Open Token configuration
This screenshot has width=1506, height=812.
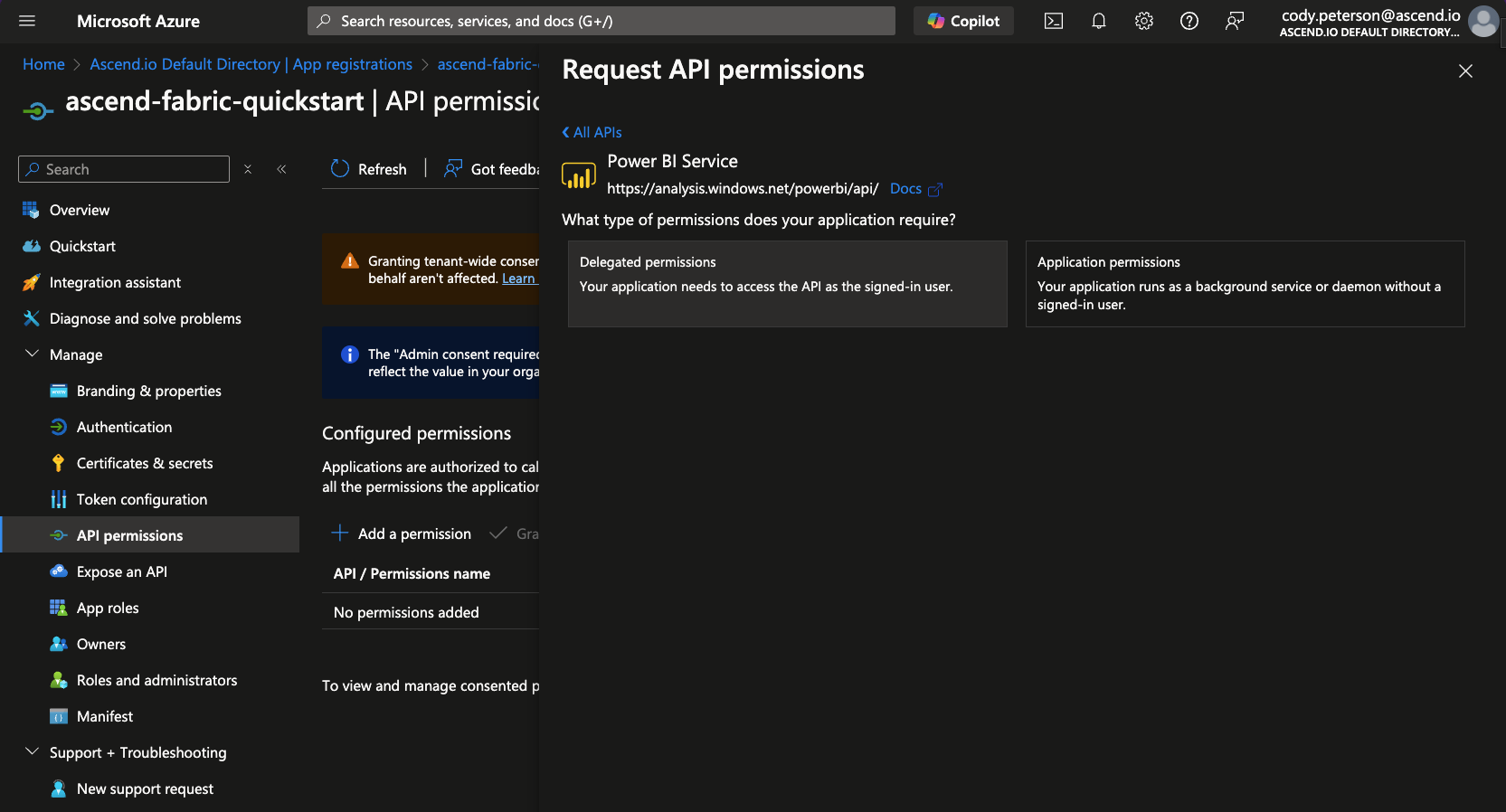tap(142, 499)
